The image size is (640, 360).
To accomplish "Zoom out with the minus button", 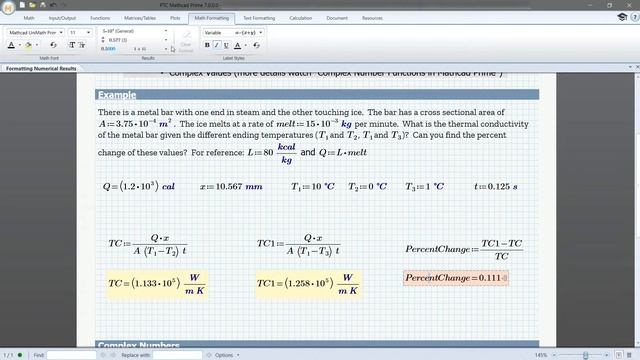I will tap(554, 355).
